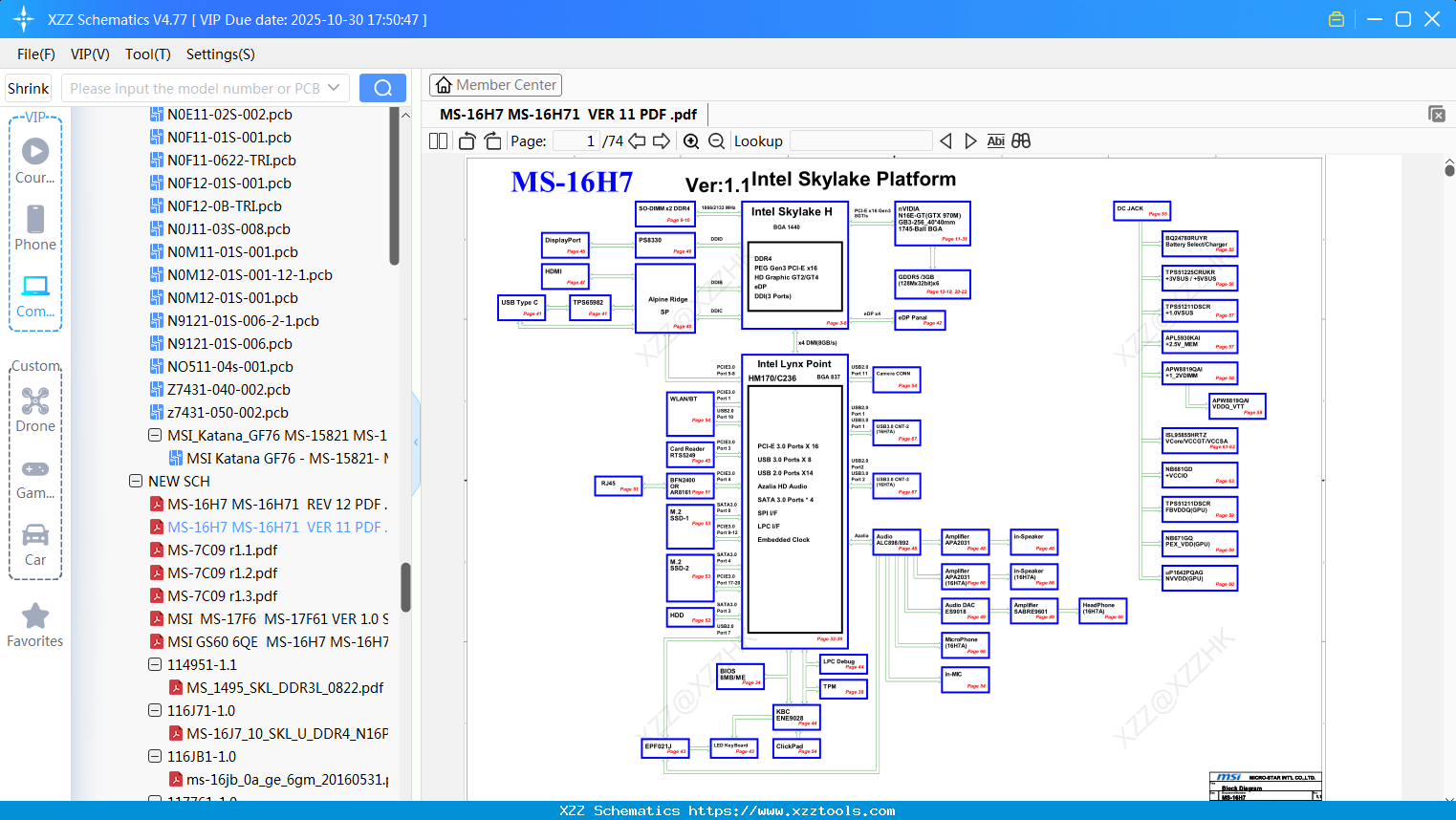Open Z7431-040-002.pcb file

coord(228,390)
